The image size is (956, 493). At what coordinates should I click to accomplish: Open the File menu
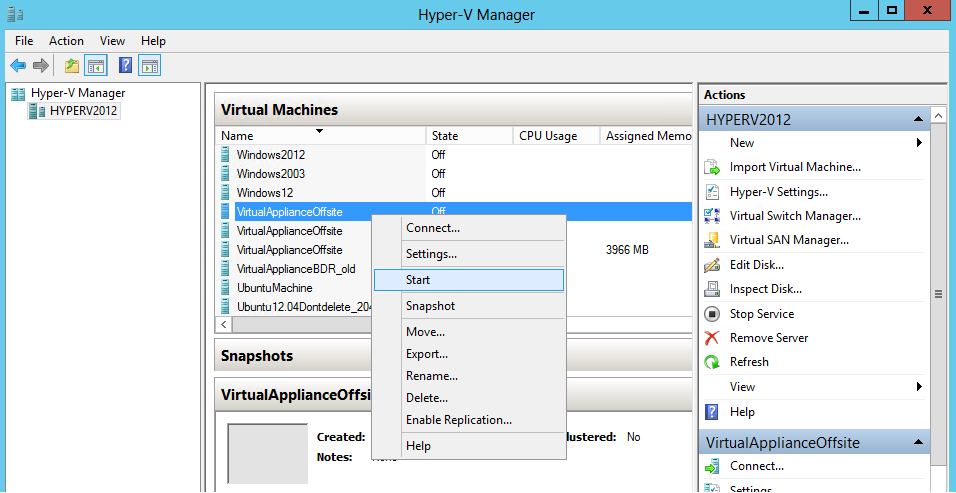pos(24,41)
